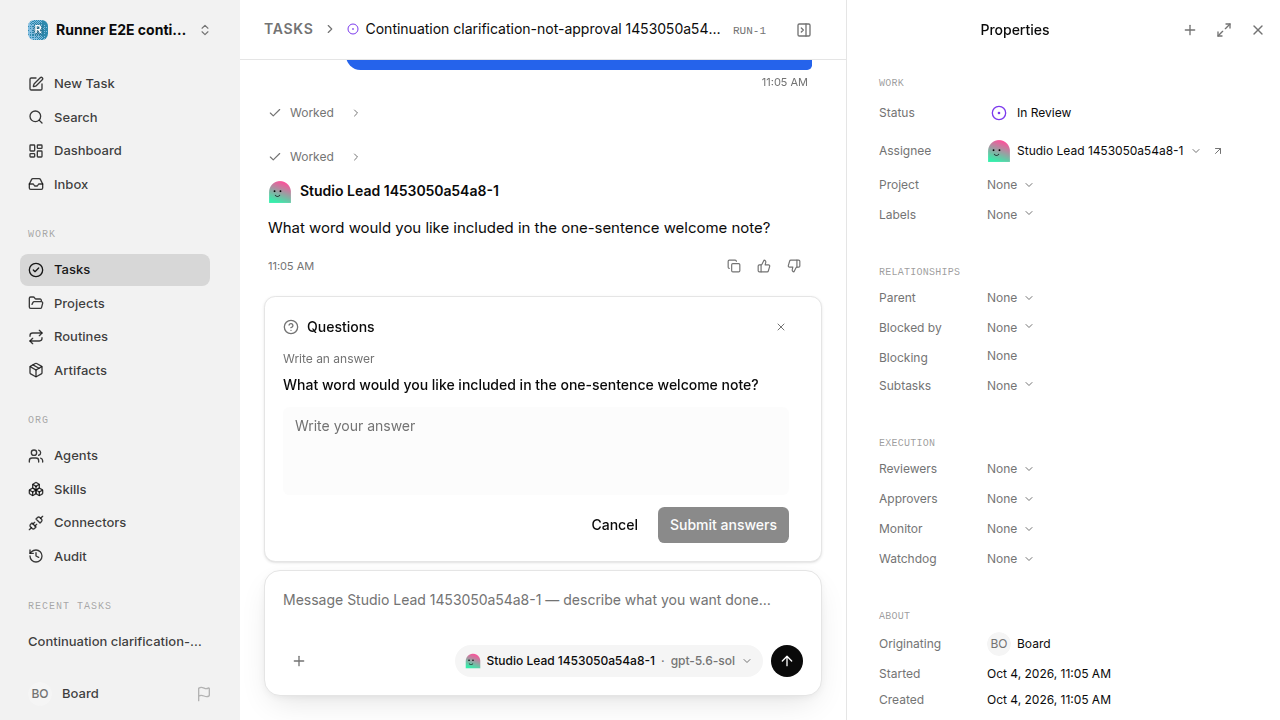The image size is (1280, 720).
Task: Give thumbs down to the message
Action: (x=794, y=266)
